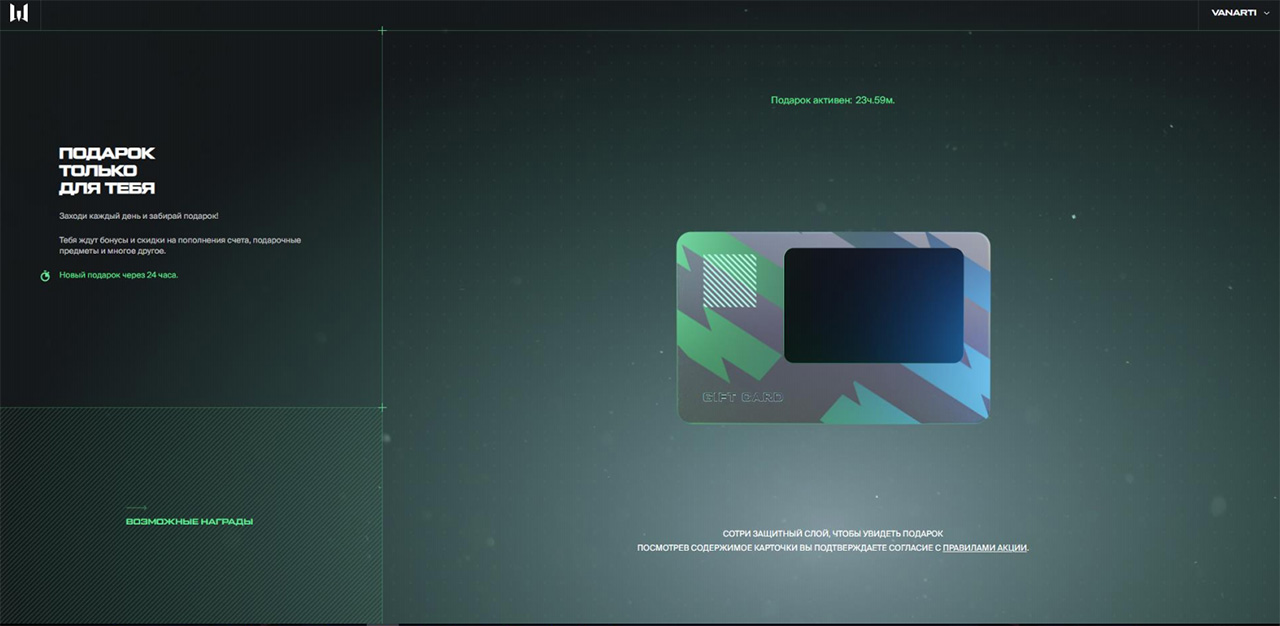Image resolution: width=1280 pixels, height=626 pixels.
Task: Click the Заходи каждый день и забирай подарок line
Action: tap(138, 216)
